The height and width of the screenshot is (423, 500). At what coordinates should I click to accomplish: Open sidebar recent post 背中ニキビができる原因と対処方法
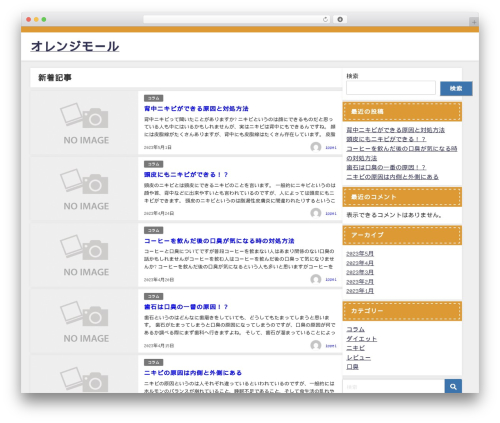click(x=396, y=130)
